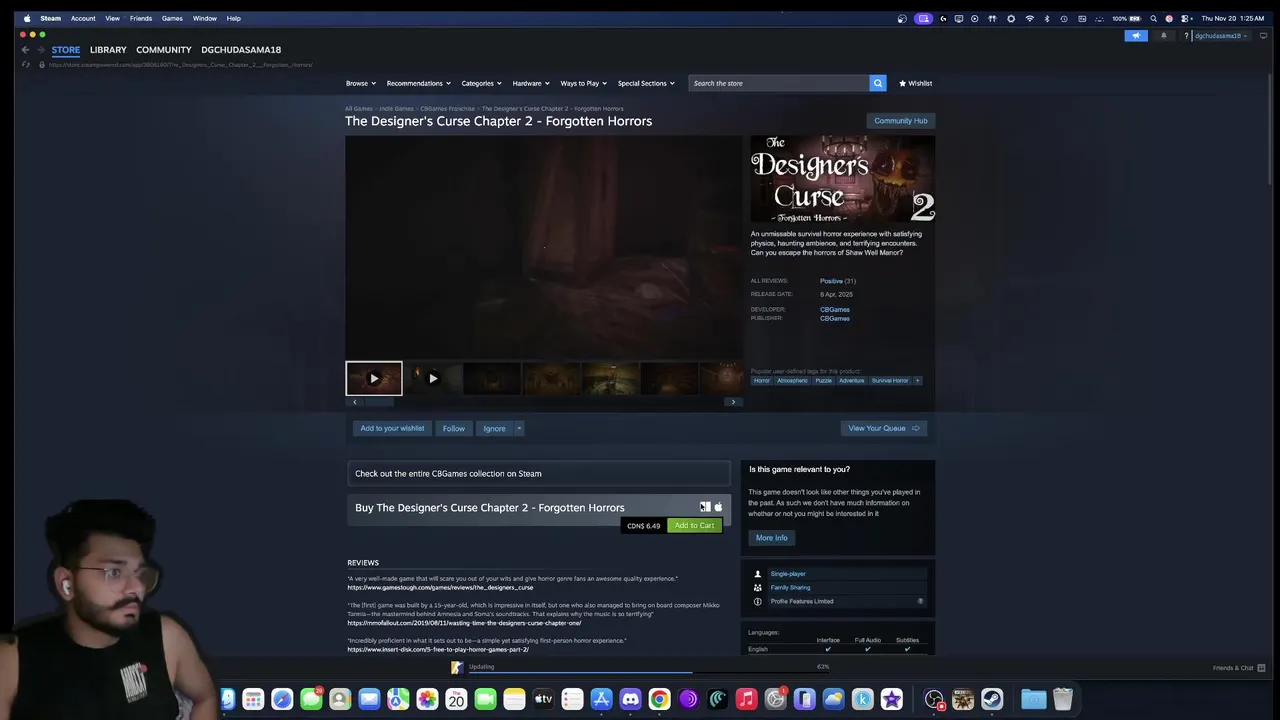The width and height of the screenshot is (1280, 720).
Task: Open the notifications bell icon
Action: click(x=1163, y=36)
